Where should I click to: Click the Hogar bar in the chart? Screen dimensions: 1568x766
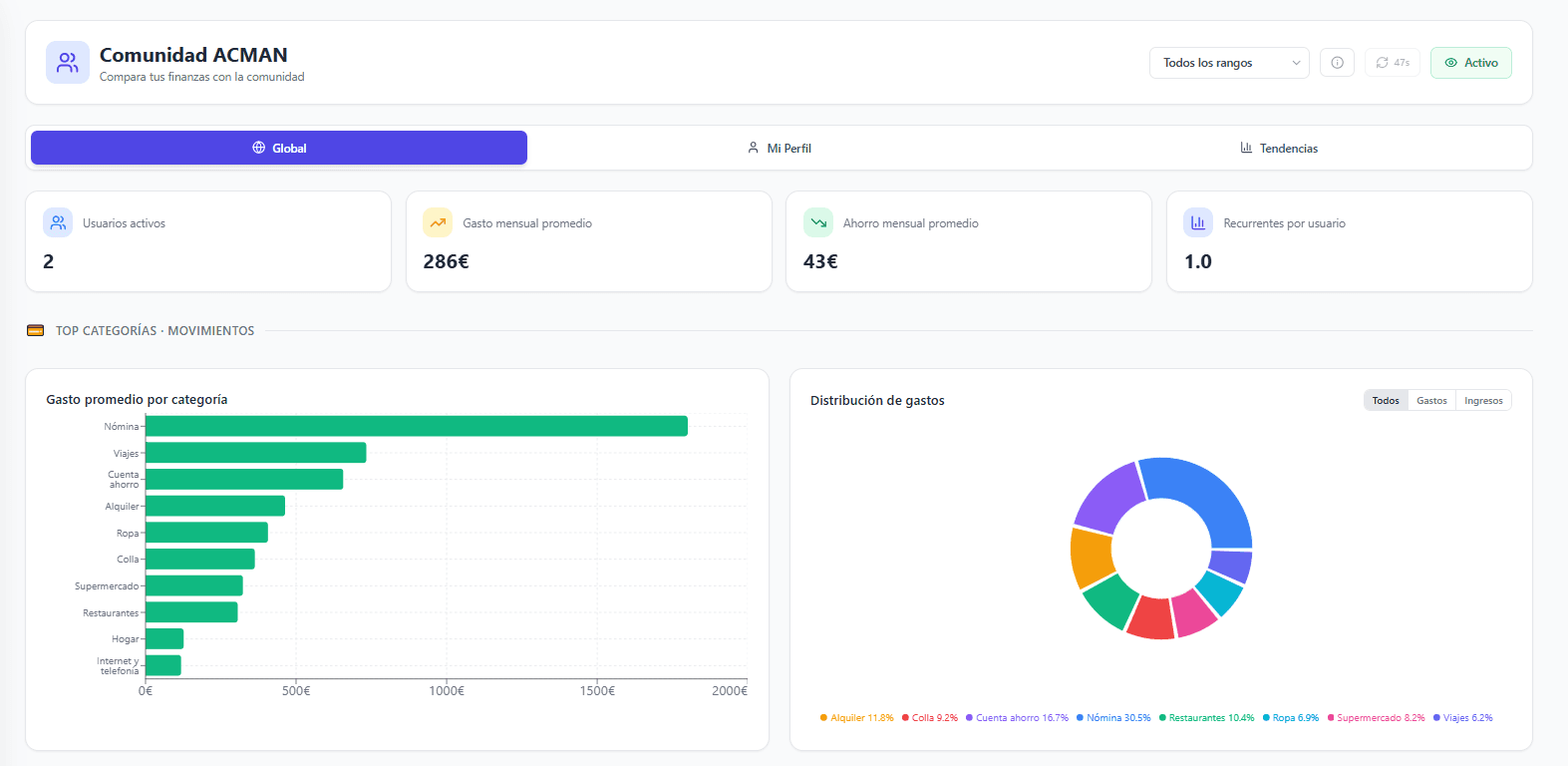[x=164, y=638]
